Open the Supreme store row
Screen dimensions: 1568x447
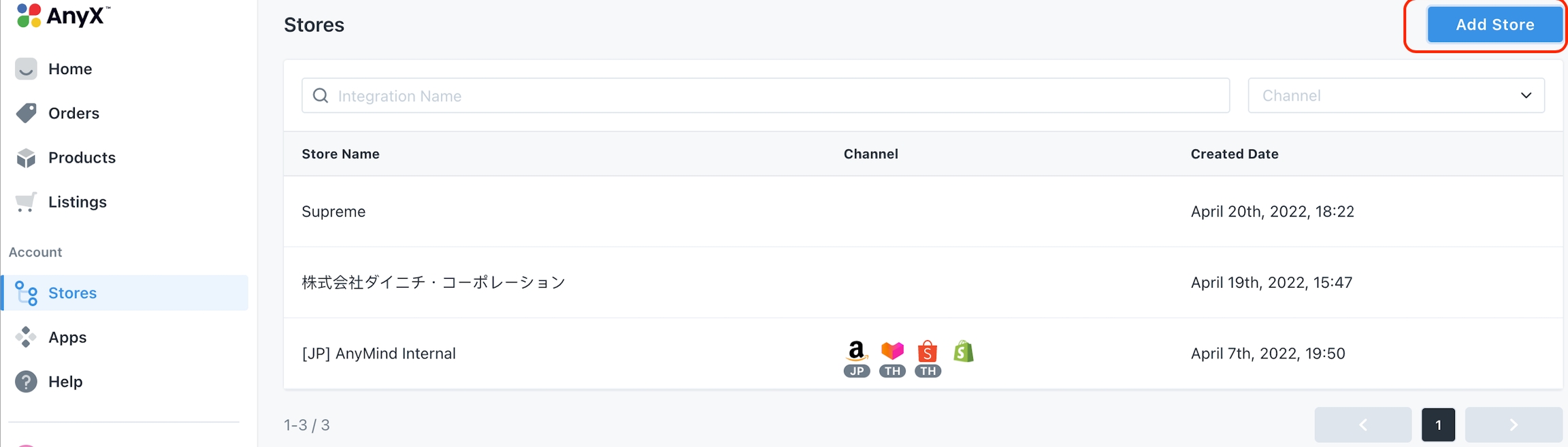point(333,212)
